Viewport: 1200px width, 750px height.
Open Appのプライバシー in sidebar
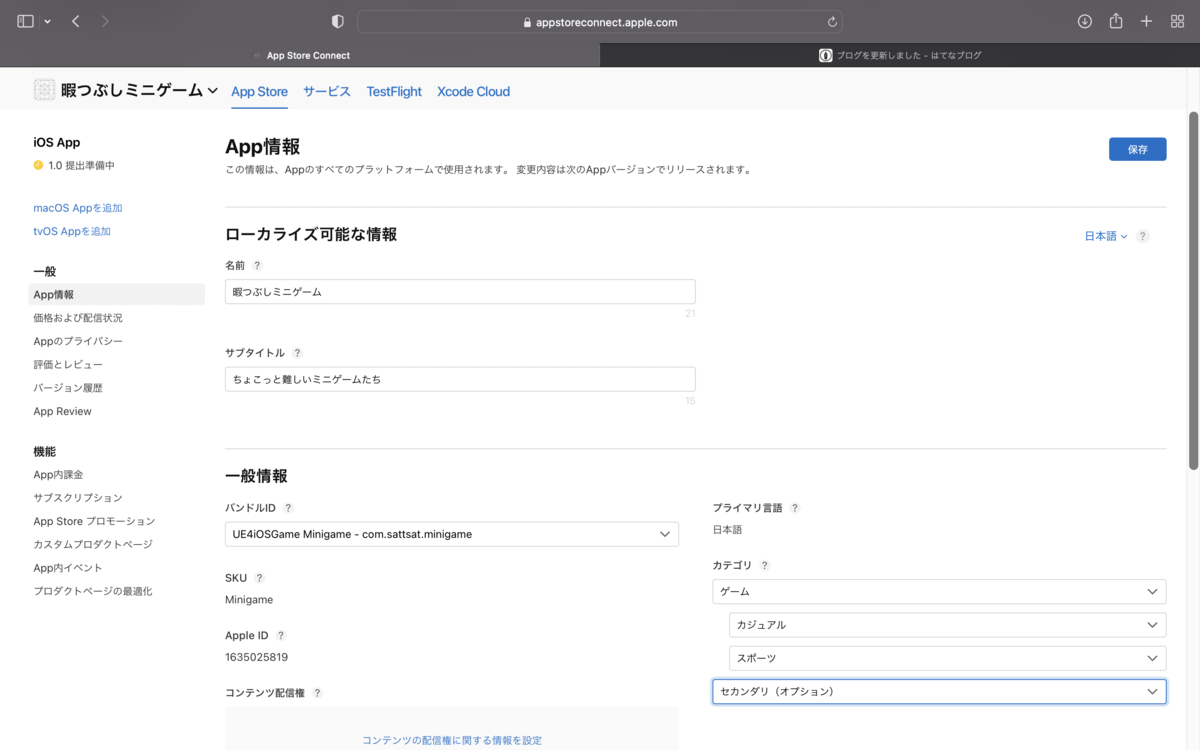click(78, 341)
